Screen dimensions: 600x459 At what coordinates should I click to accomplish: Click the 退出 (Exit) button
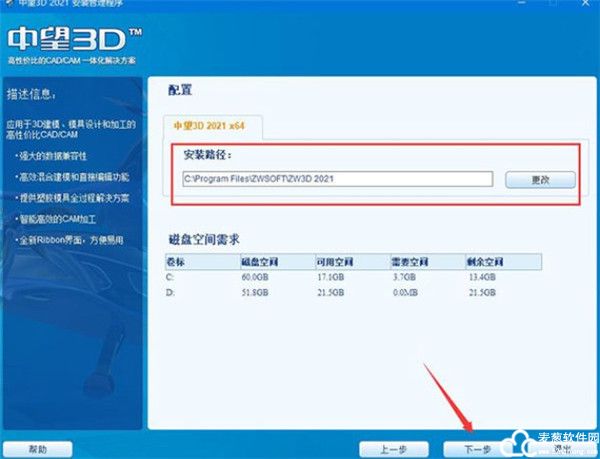tap(561, 449)
